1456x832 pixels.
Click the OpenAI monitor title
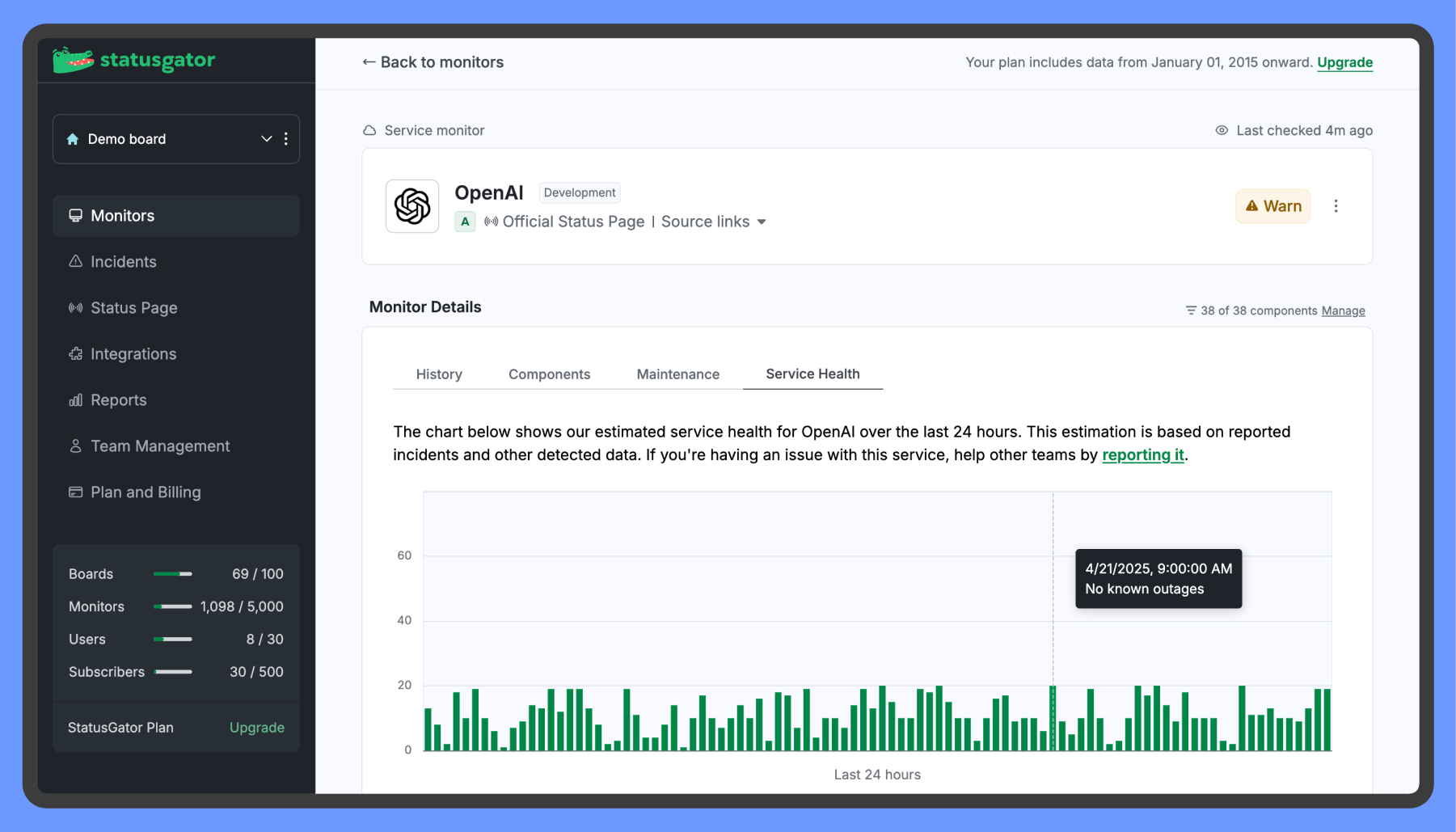(489, 192)
